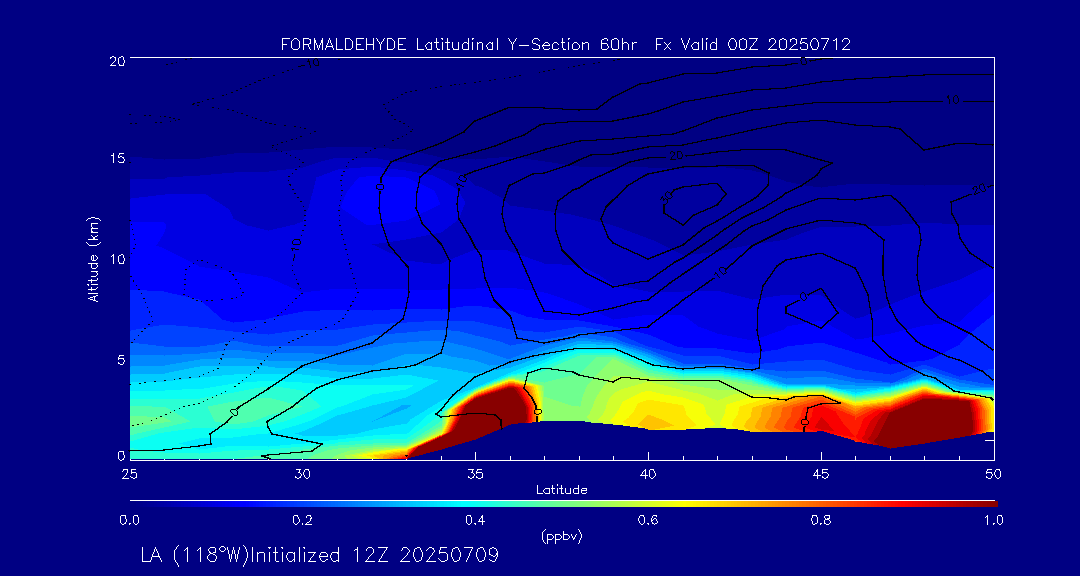Click the latitude axis tick labeled 40
The width and height of the screenshot is (1080, 576).
[648, 474]
